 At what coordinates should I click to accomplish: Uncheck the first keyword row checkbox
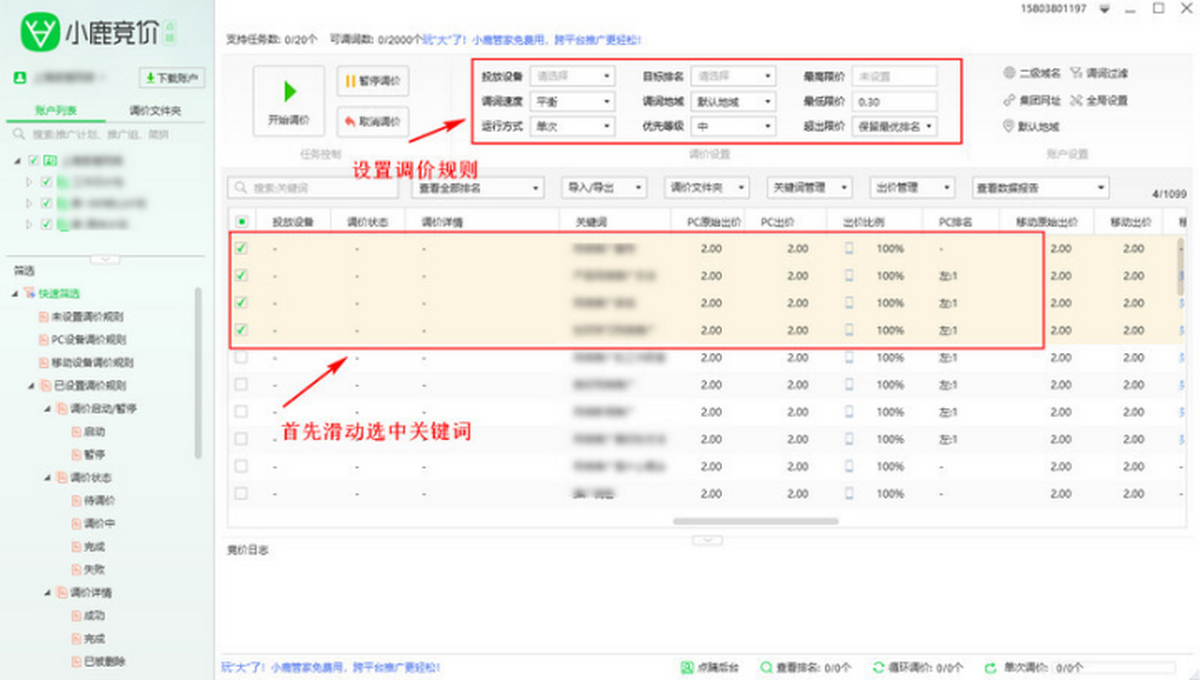click(241, 248)
